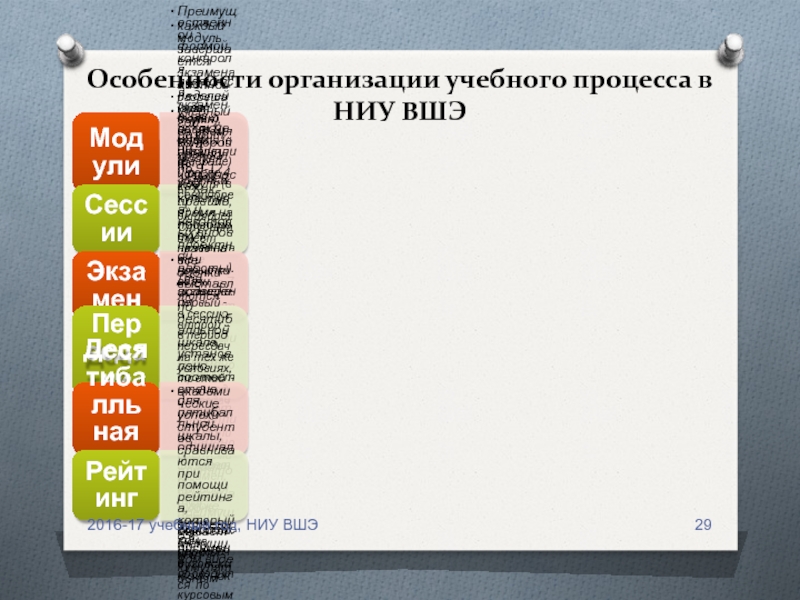Click the orange Экзамен block
The image size is (800, 600).
click(116, 280)
